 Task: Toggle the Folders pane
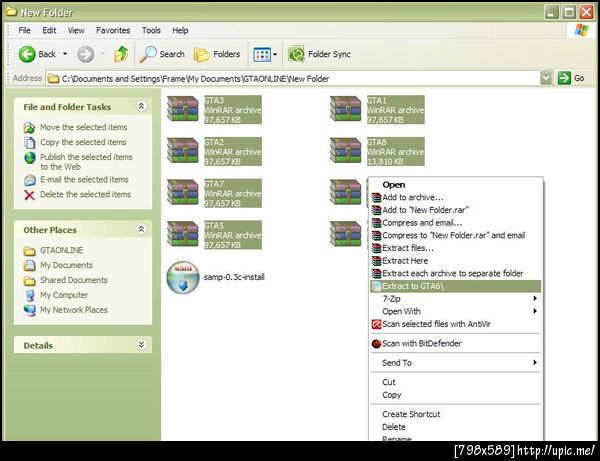pos(217,54)
